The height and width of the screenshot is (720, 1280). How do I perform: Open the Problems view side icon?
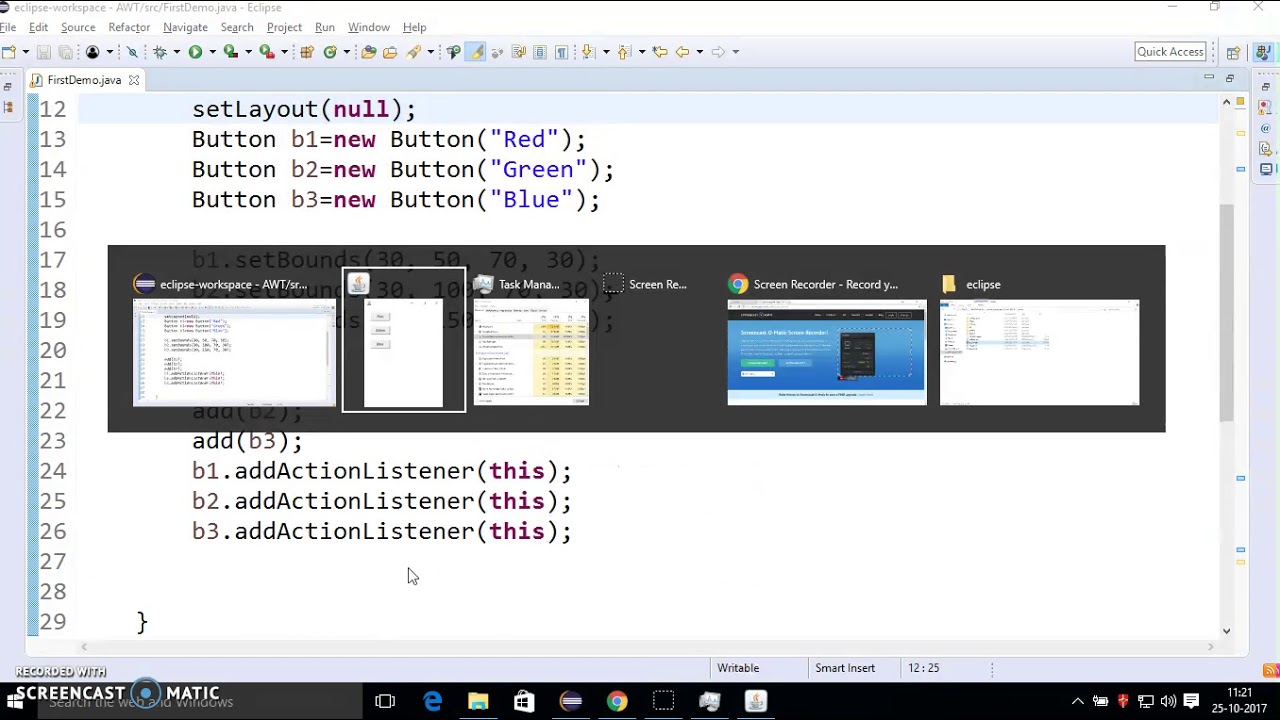click(1266, 109)
